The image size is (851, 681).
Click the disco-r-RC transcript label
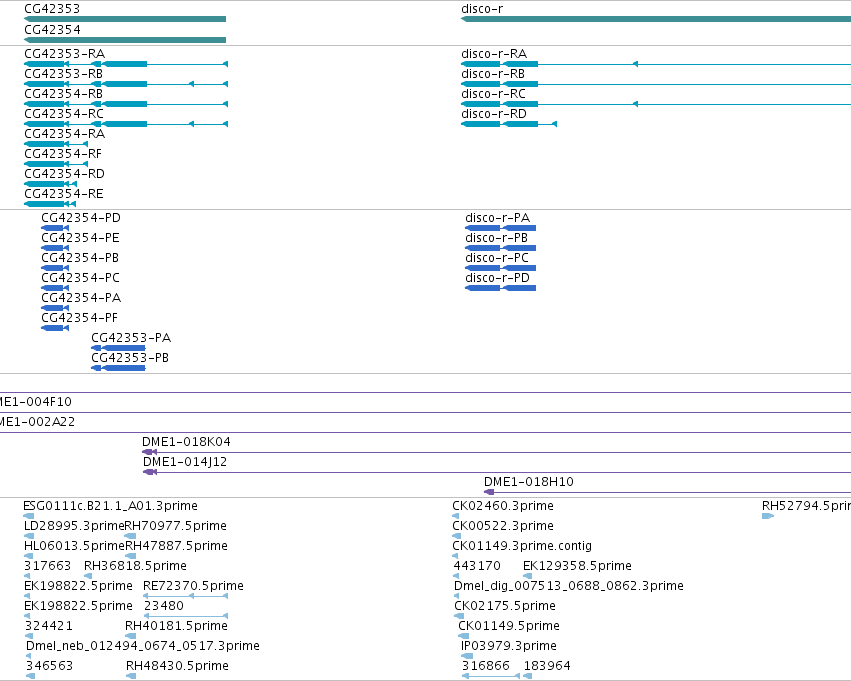(493, 94)
